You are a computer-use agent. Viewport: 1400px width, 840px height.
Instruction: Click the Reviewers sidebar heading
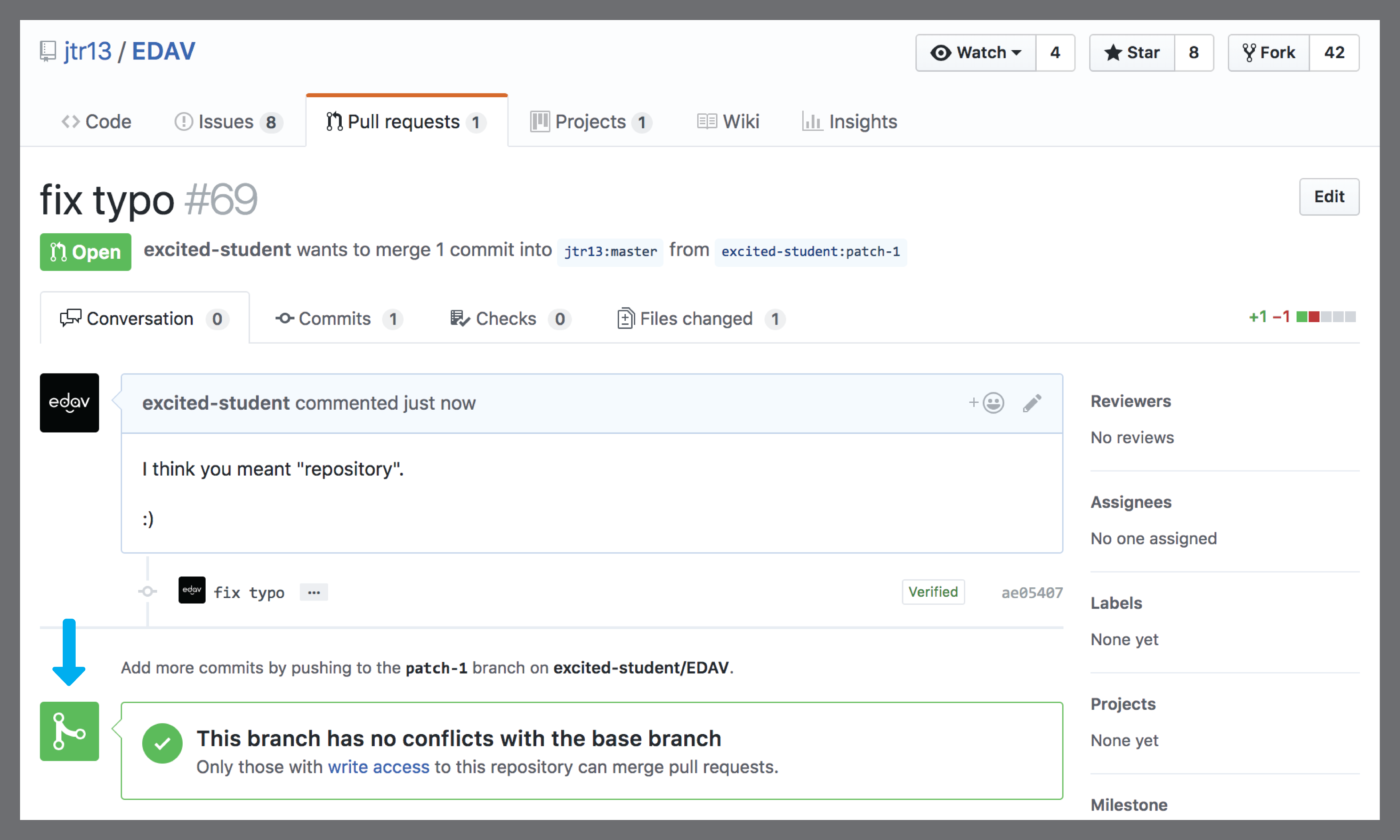click(x=1131, y=401)
